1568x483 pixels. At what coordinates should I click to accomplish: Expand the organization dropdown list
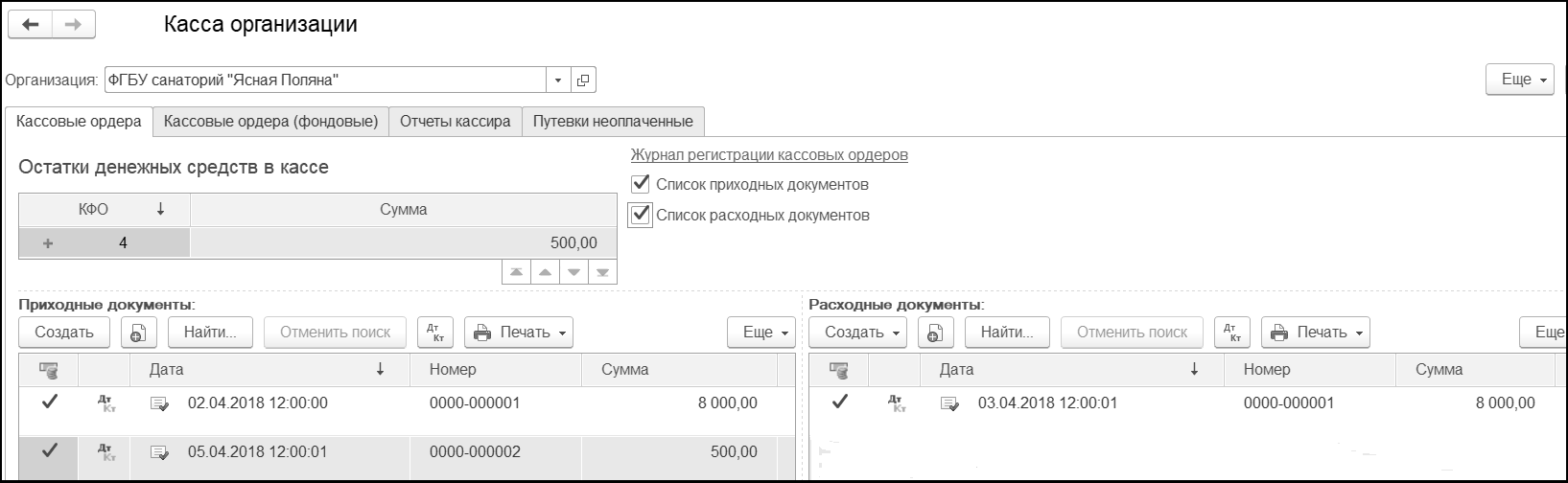point(558,80)
